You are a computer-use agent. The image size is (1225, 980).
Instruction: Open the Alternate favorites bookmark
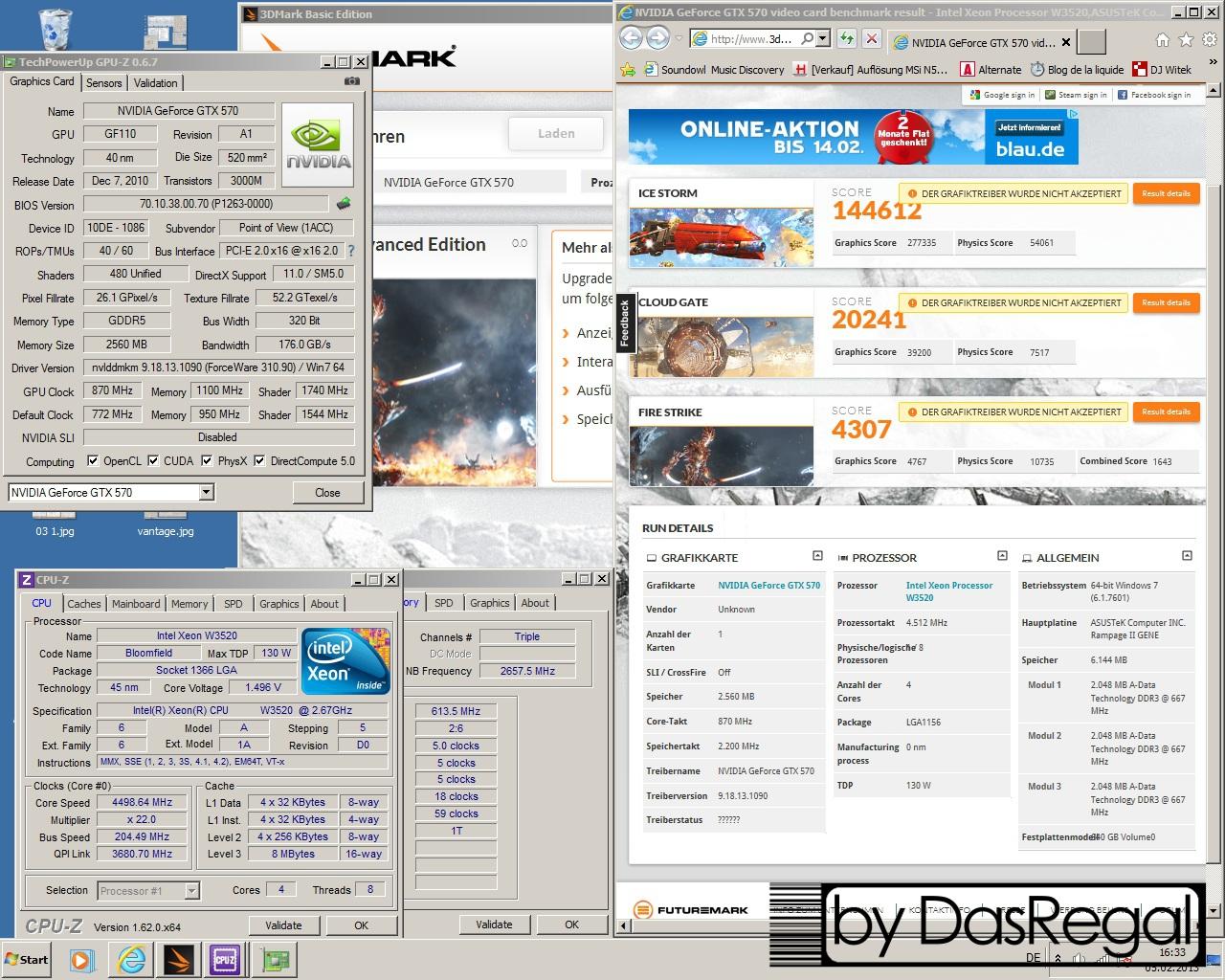coord(991,70)
